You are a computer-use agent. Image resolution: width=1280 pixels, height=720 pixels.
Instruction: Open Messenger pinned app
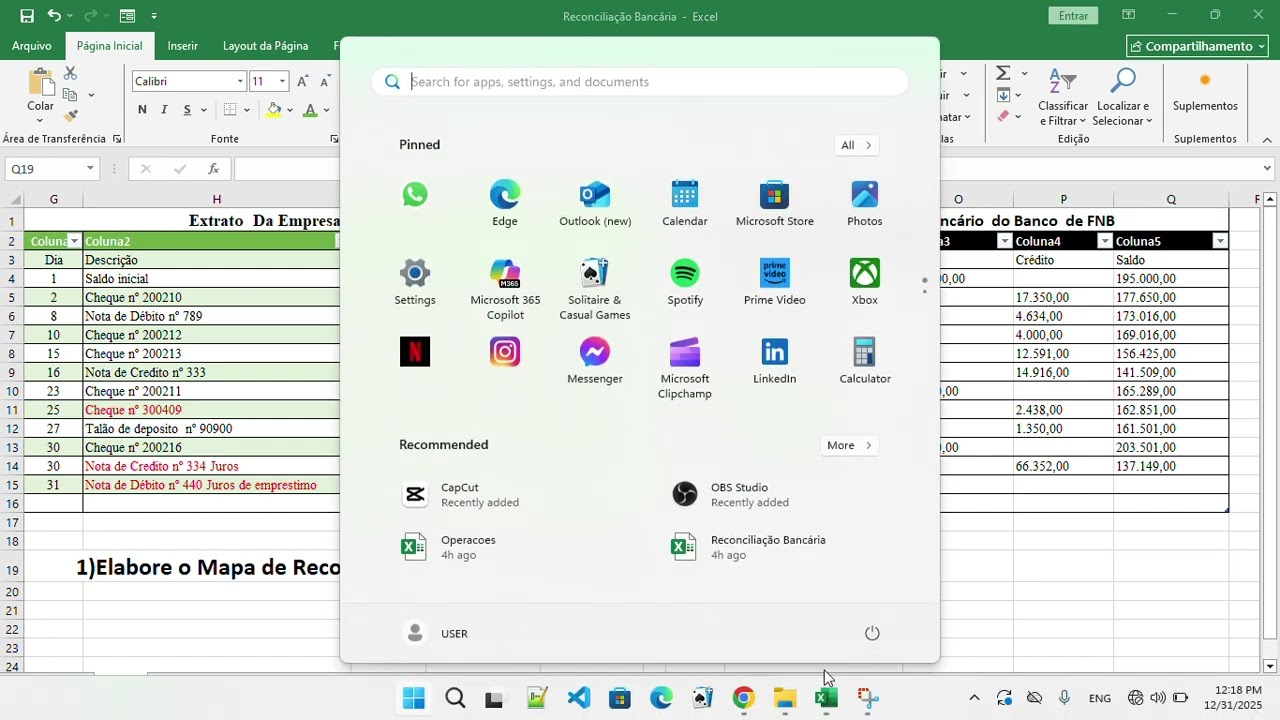[595, 361]
